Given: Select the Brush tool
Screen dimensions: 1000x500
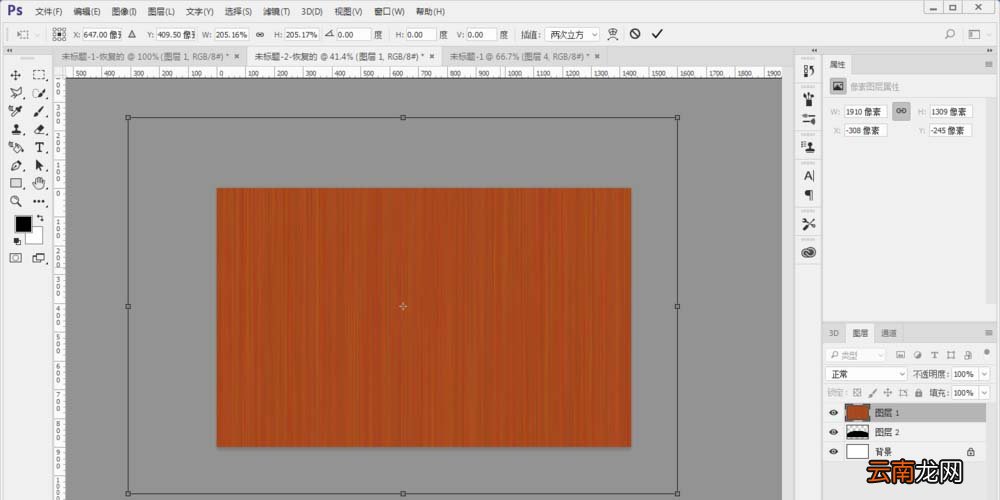Looking at the screenshot, I should point(39,112).
